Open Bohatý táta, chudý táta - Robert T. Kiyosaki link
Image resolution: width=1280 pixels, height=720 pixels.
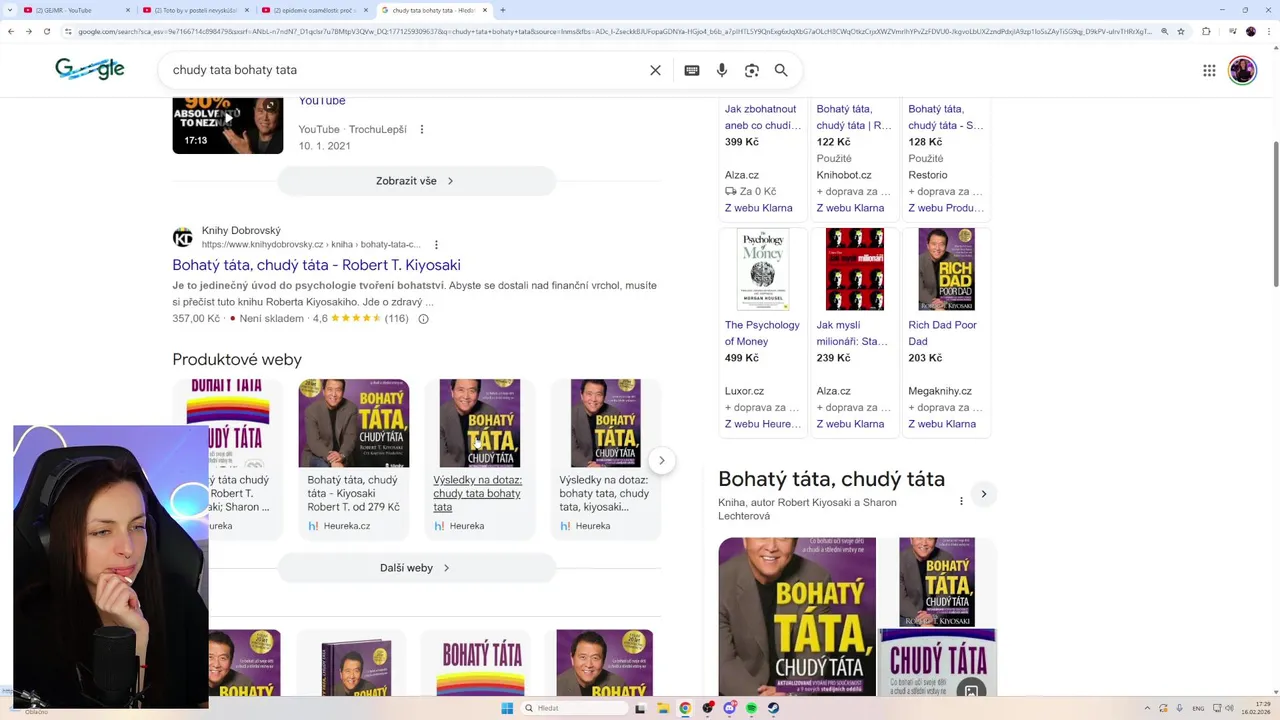316,265
